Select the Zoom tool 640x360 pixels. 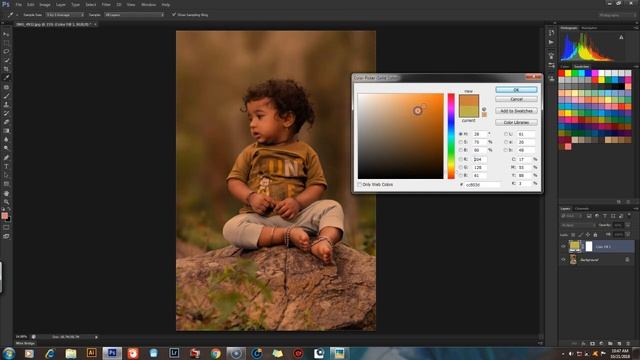pos(6,202)
